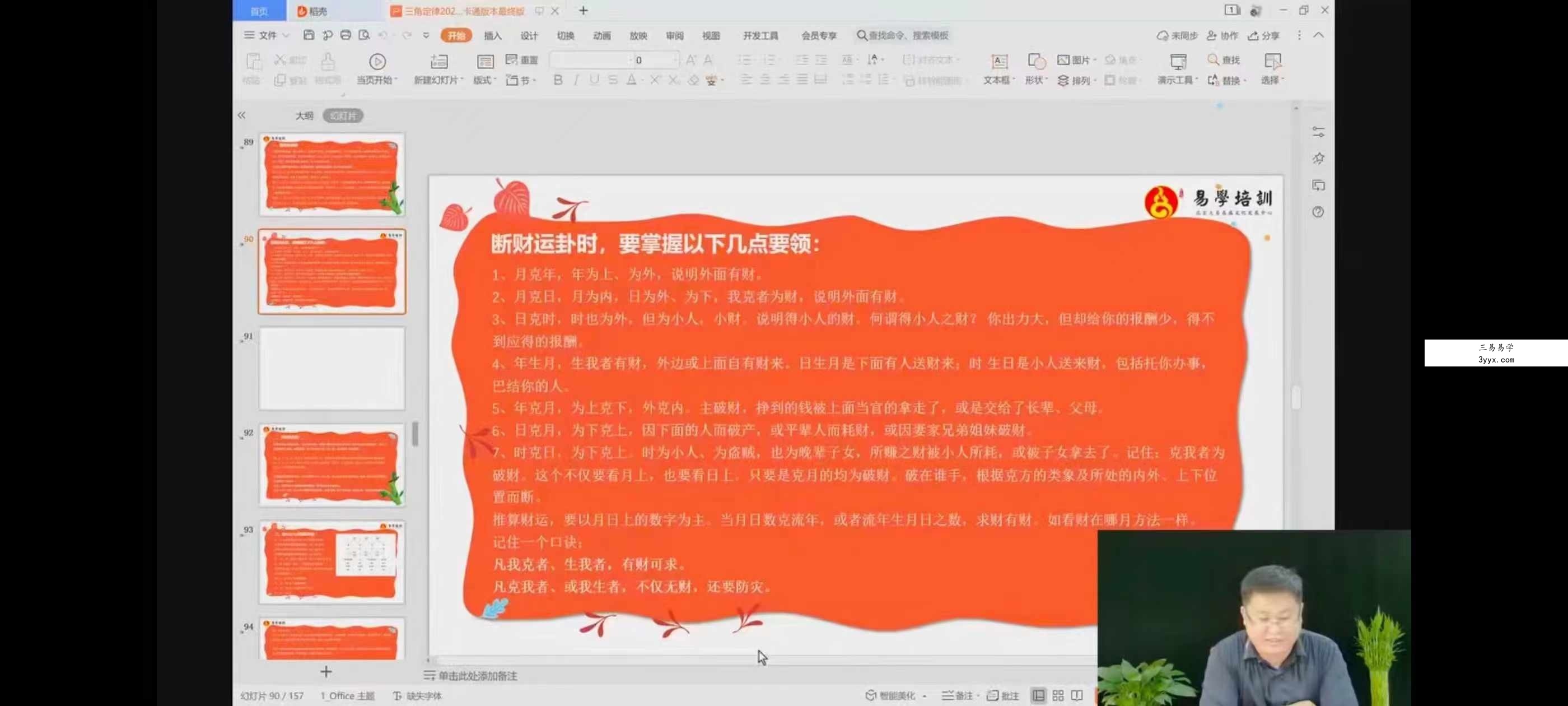This screenshot has width=1568, height=706.
Task: Open the Section (节) dropdown
Action: point(521,81)
